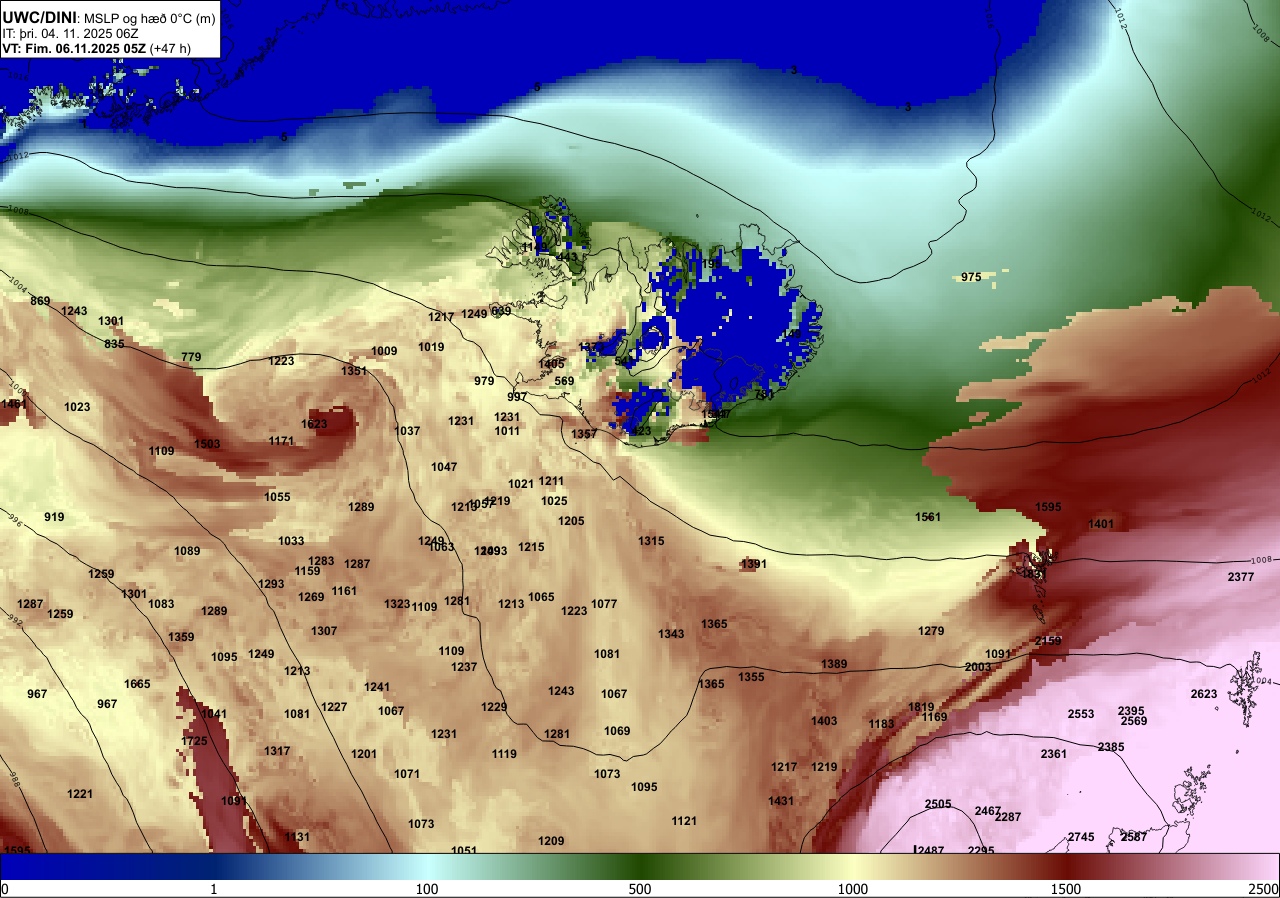Viewport: 1280px width, 898px height.
Task: Click the 1389 height value
Action: pos(834,664)
